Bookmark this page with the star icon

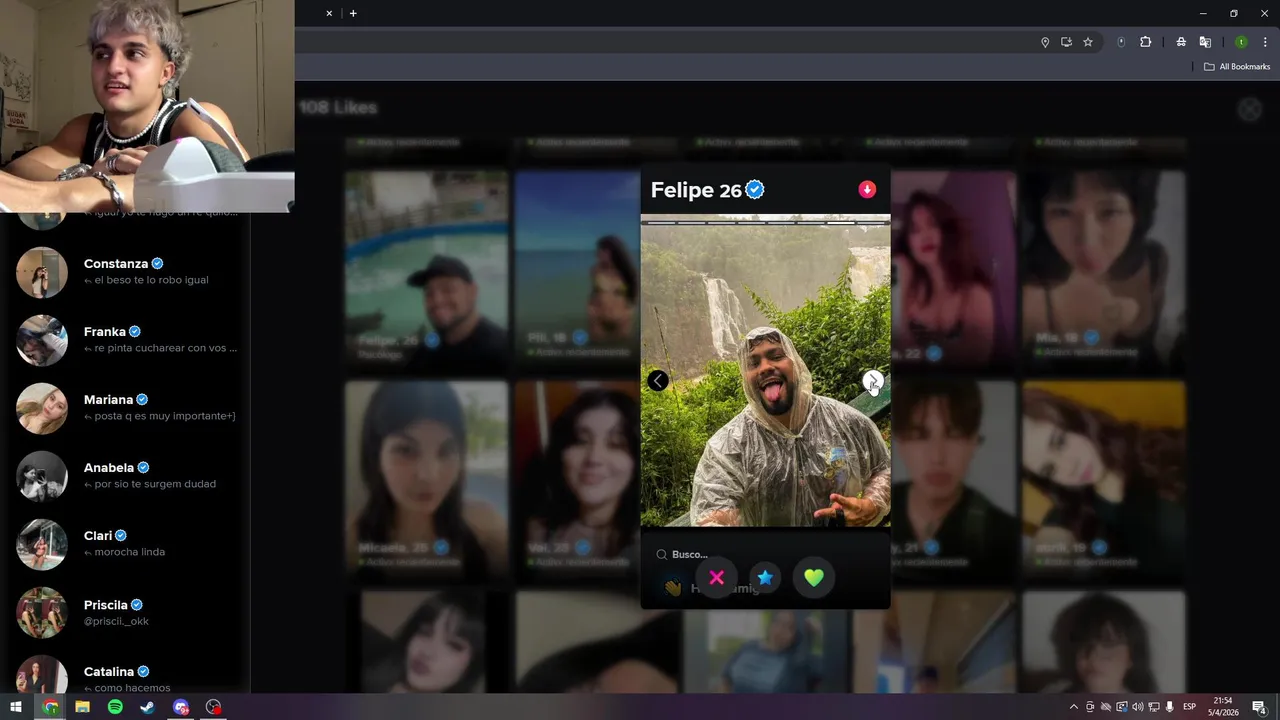[x=1088, y=42]
